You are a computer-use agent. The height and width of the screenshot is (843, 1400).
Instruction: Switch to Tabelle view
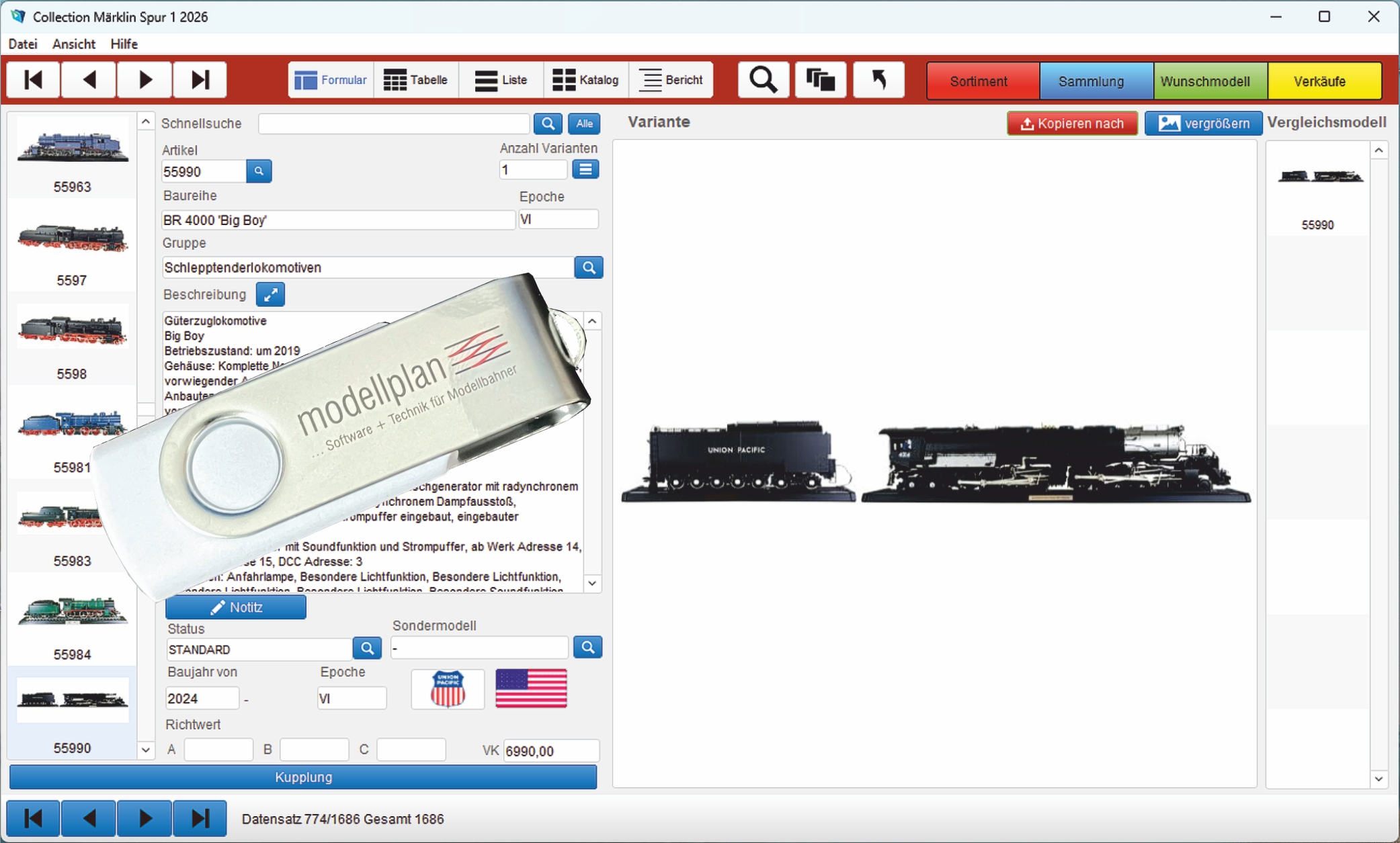point(415,80)
